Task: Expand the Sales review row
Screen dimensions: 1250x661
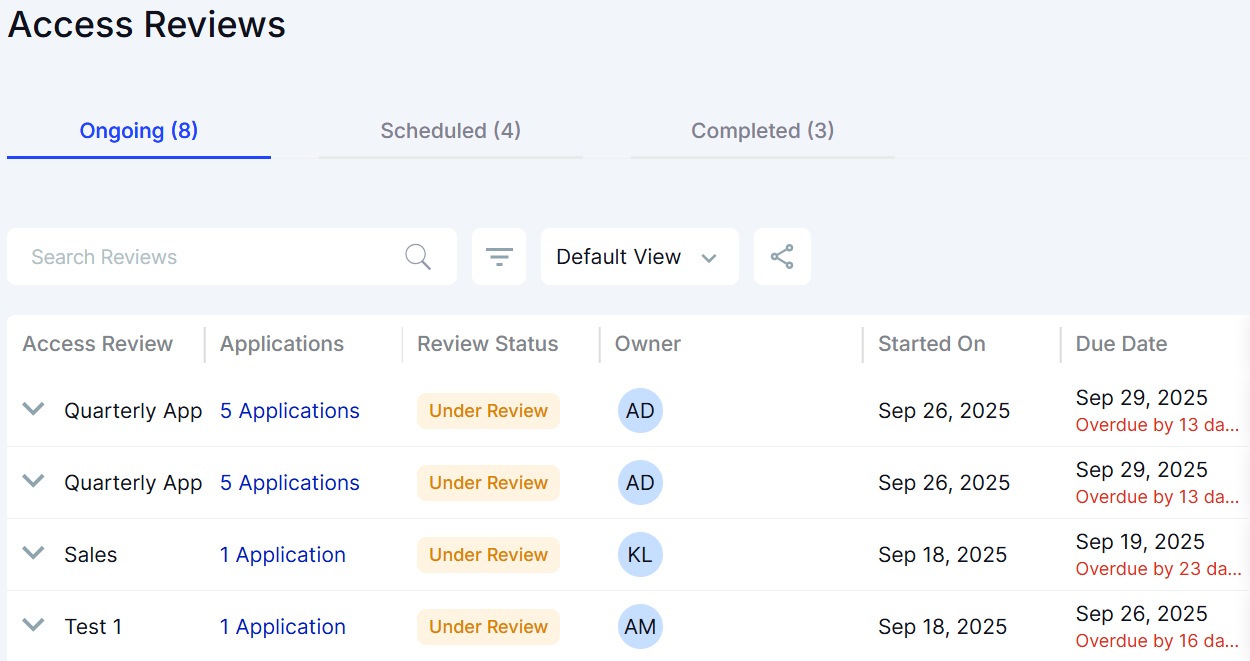Action: [x=33, y=552]
